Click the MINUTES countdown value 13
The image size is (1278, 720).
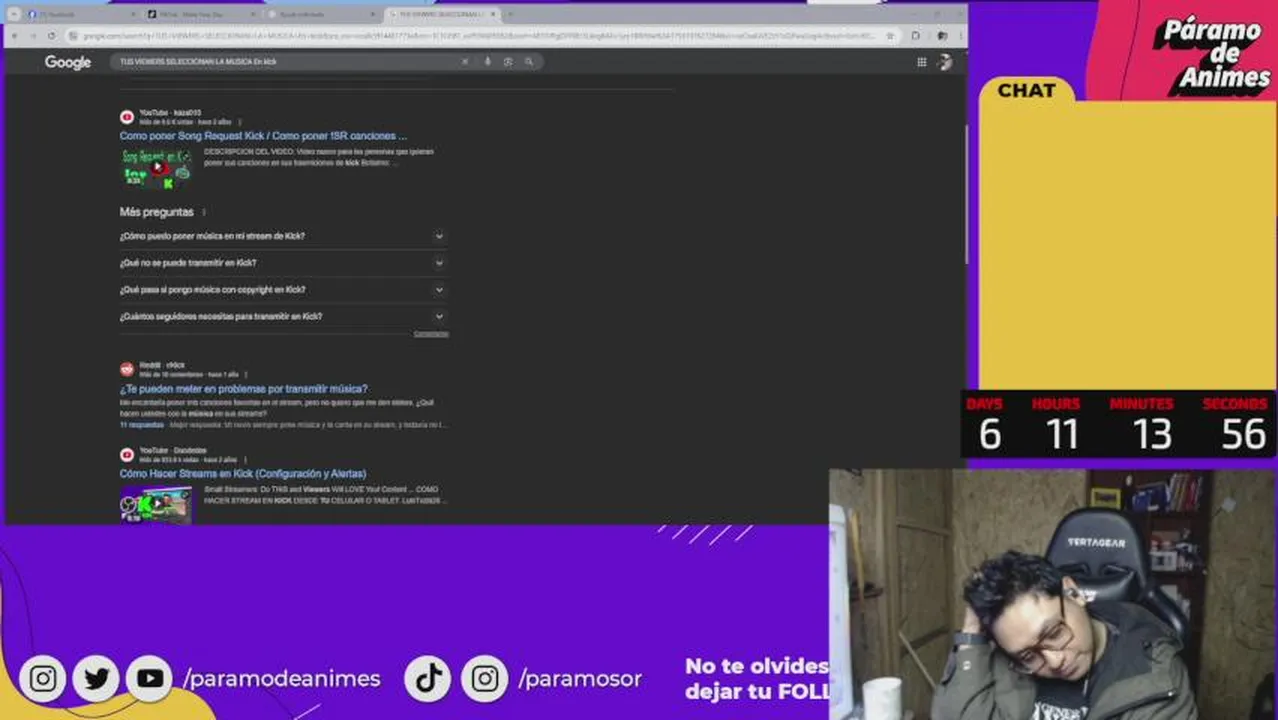[1152, 435]
